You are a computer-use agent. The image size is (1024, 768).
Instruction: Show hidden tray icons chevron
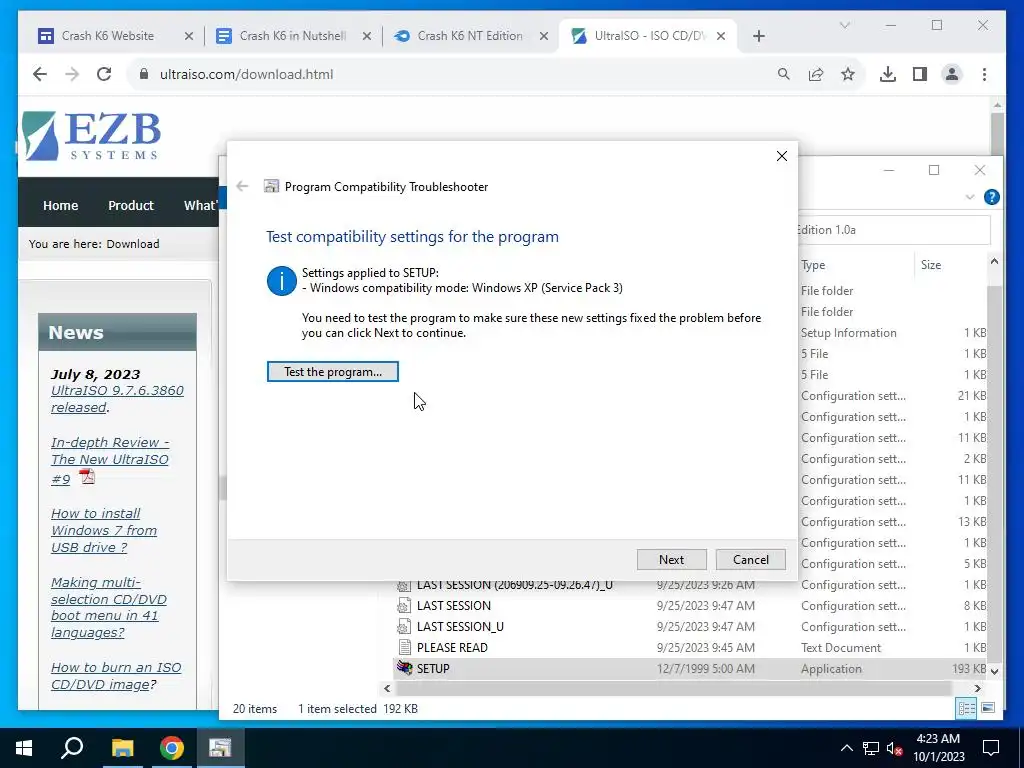[x=846, y=748]
